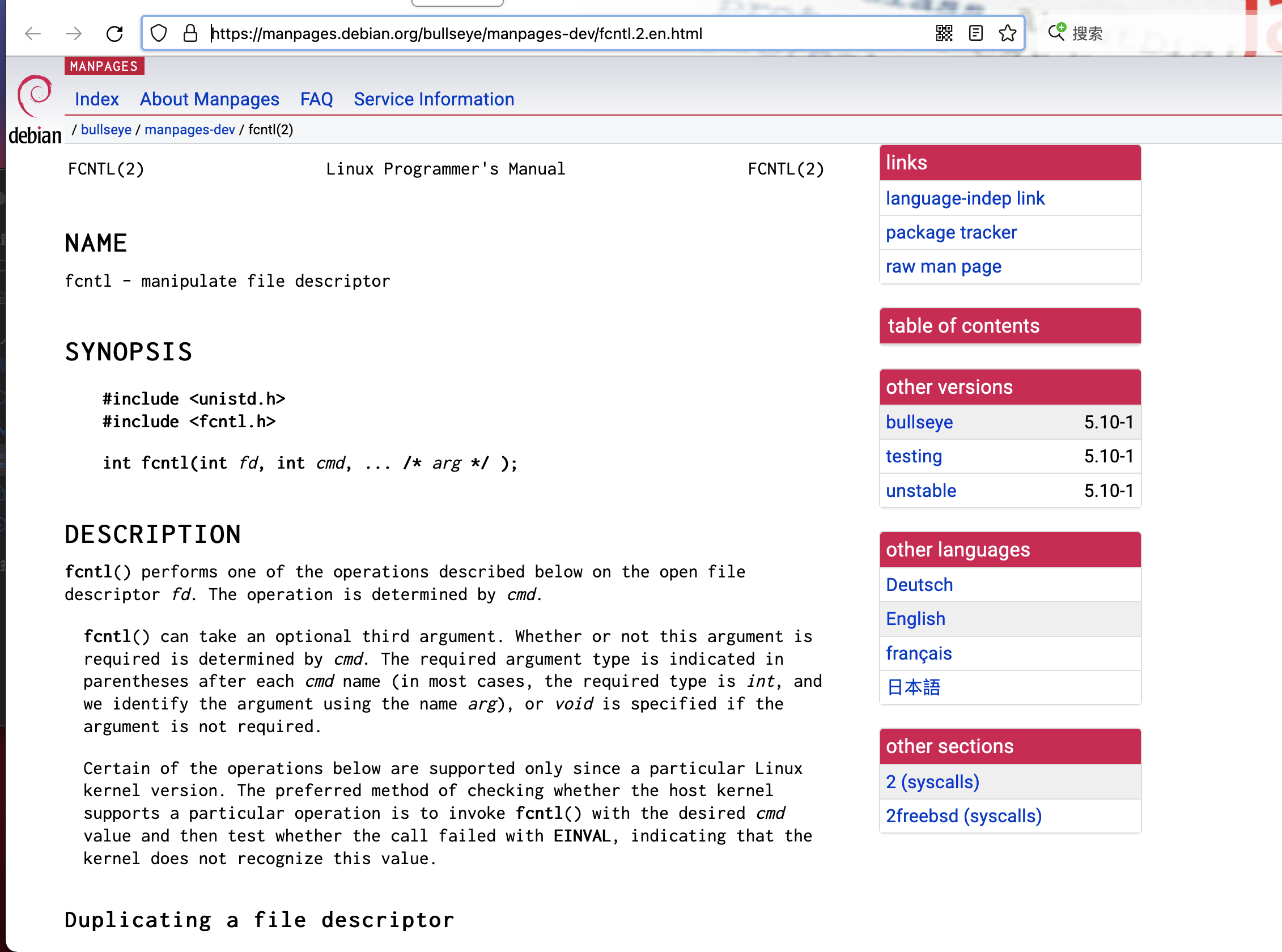This screenshot has height=952, width=1282.
Task: Bookmark this page with the star icon
Action: [x=1007, y=33]
